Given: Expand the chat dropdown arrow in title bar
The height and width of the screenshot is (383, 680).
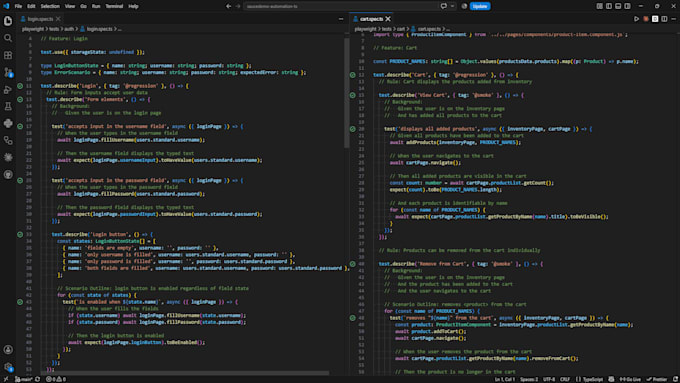Looking at the screenshot, I should pos(452,6).
